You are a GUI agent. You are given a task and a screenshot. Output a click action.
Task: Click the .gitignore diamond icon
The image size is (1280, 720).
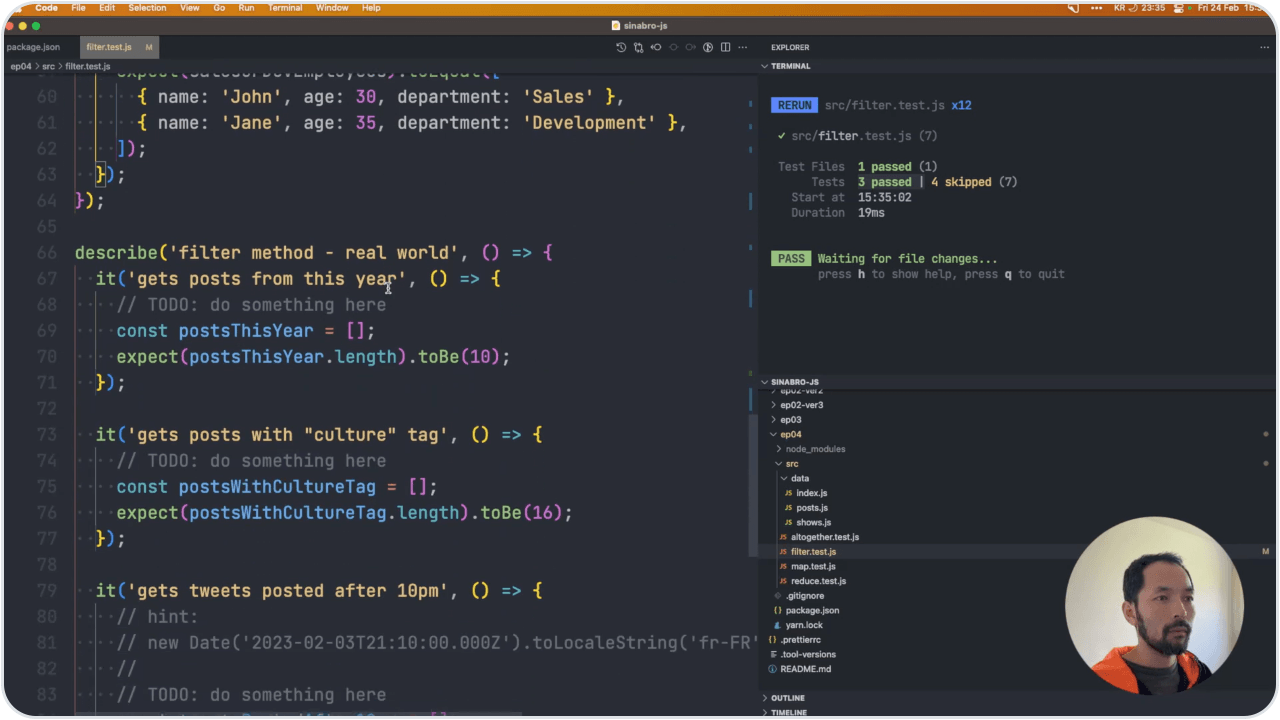tap(777, 596)
